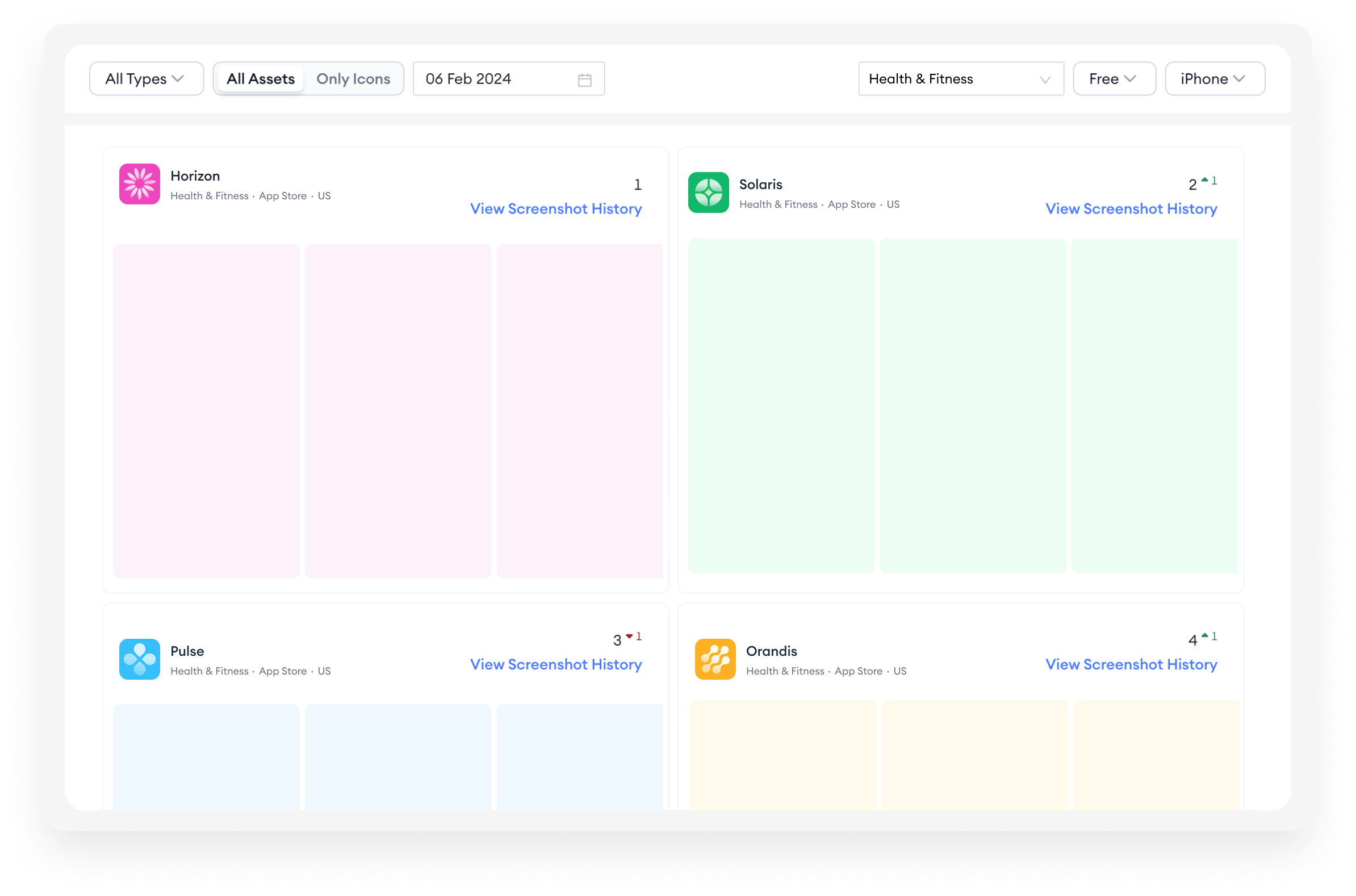This screenshot has height=896, width=1356.
Task: Open Orandis's third cream screenshot thumbnail
Action: point(1157,755)
